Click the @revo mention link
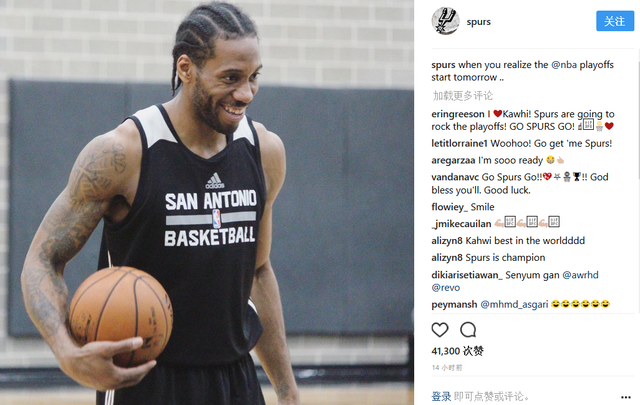 pos(445,287)
